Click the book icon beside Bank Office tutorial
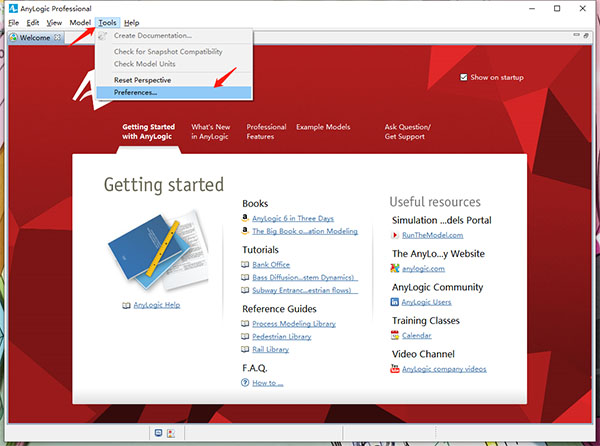 click(x=245, y=265)
